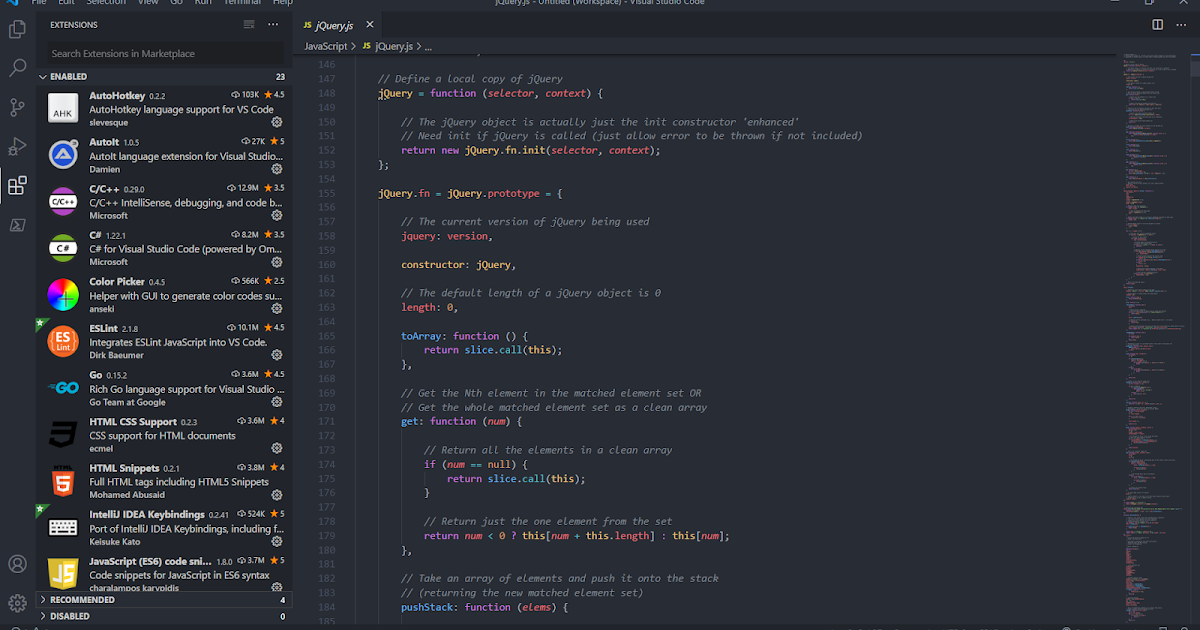Viewport: 1200px width, 630px height.
Task: Select the AutoIt extension title
Action: click(104, 142)
